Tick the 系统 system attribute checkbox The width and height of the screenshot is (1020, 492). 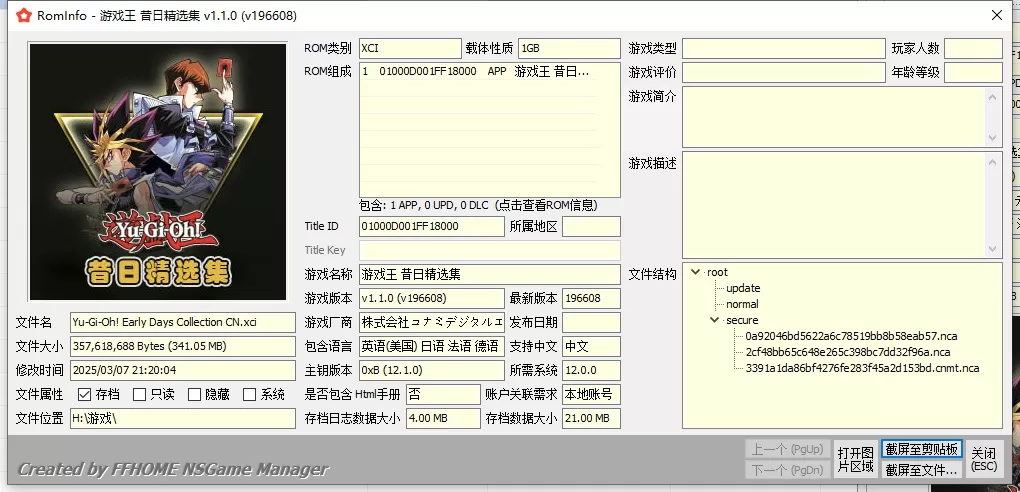(251, 394)
